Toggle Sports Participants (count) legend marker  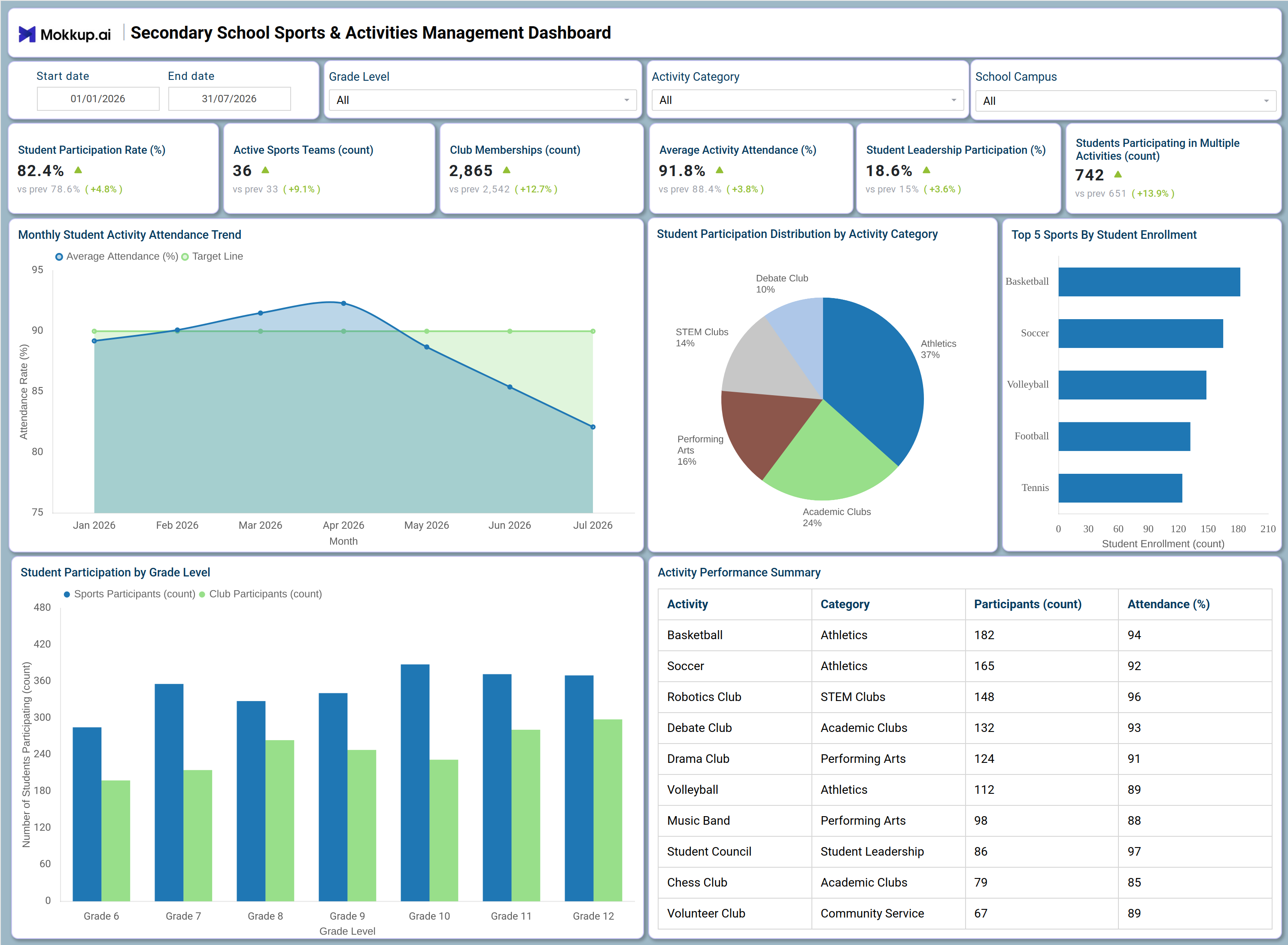67,594
